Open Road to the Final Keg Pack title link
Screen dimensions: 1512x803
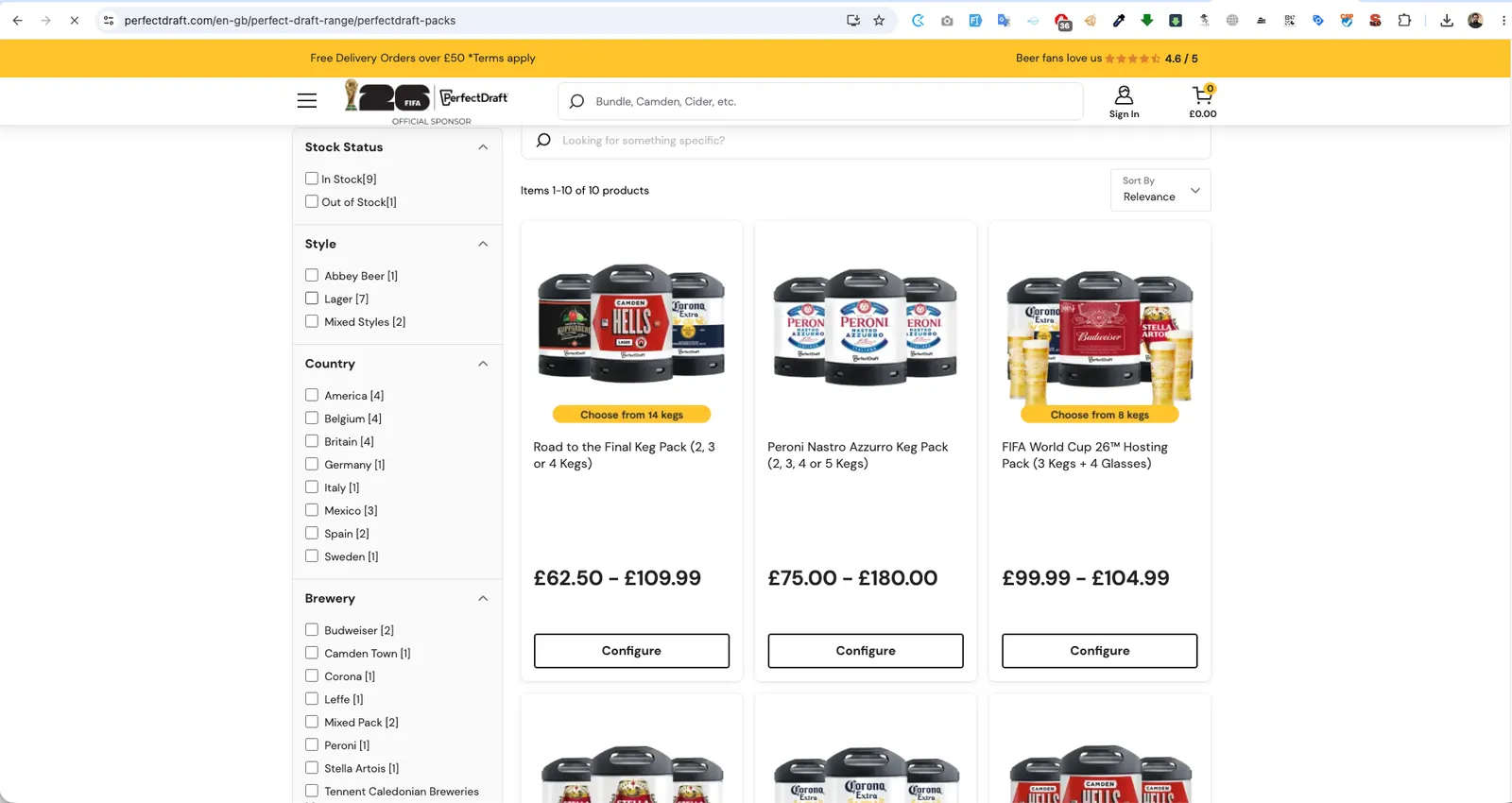click(x=625, y=455)
